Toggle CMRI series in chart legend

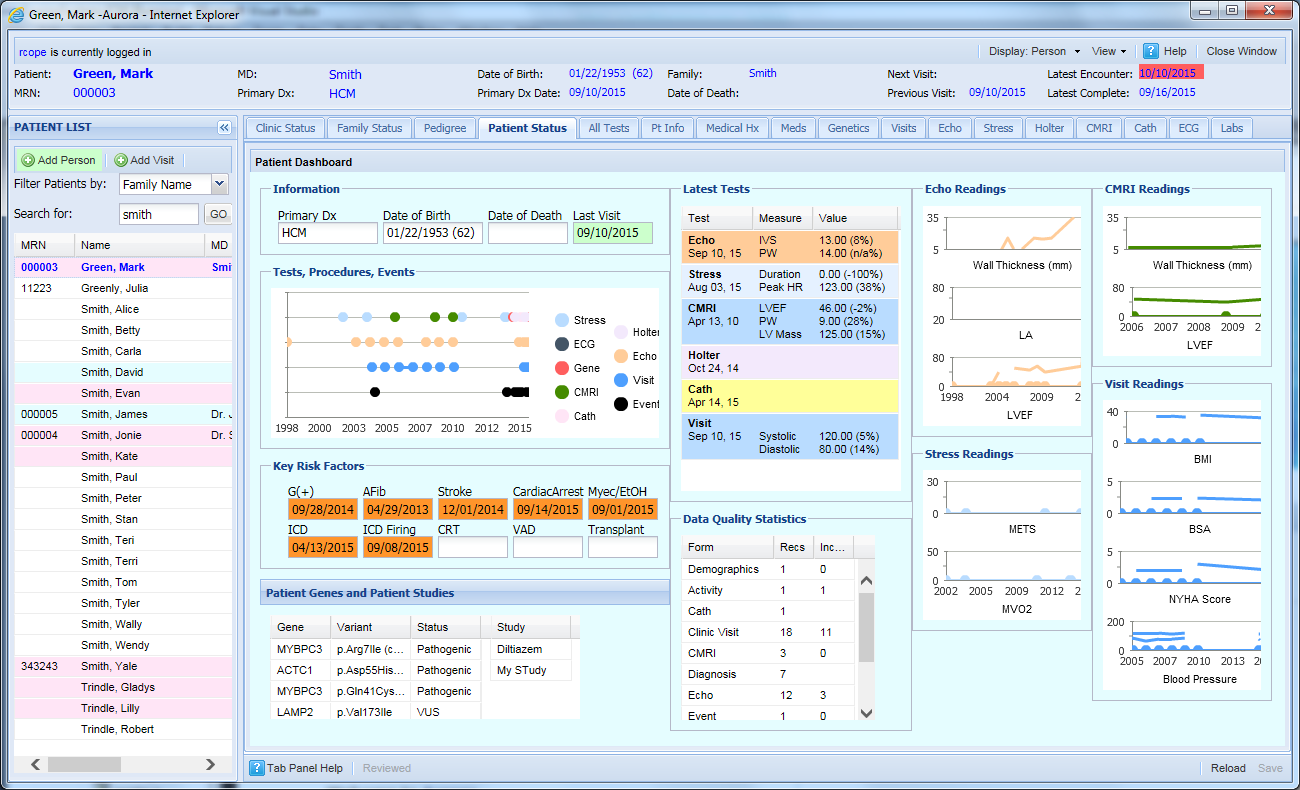tap(562, 392)
